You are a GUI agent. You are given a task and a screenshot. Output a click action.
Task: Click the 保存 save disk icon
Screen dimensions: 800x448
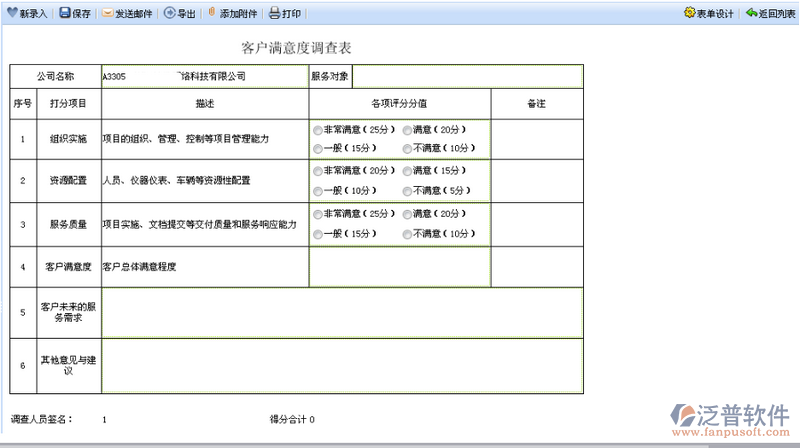pyautogui.click(x=64, y=14)
